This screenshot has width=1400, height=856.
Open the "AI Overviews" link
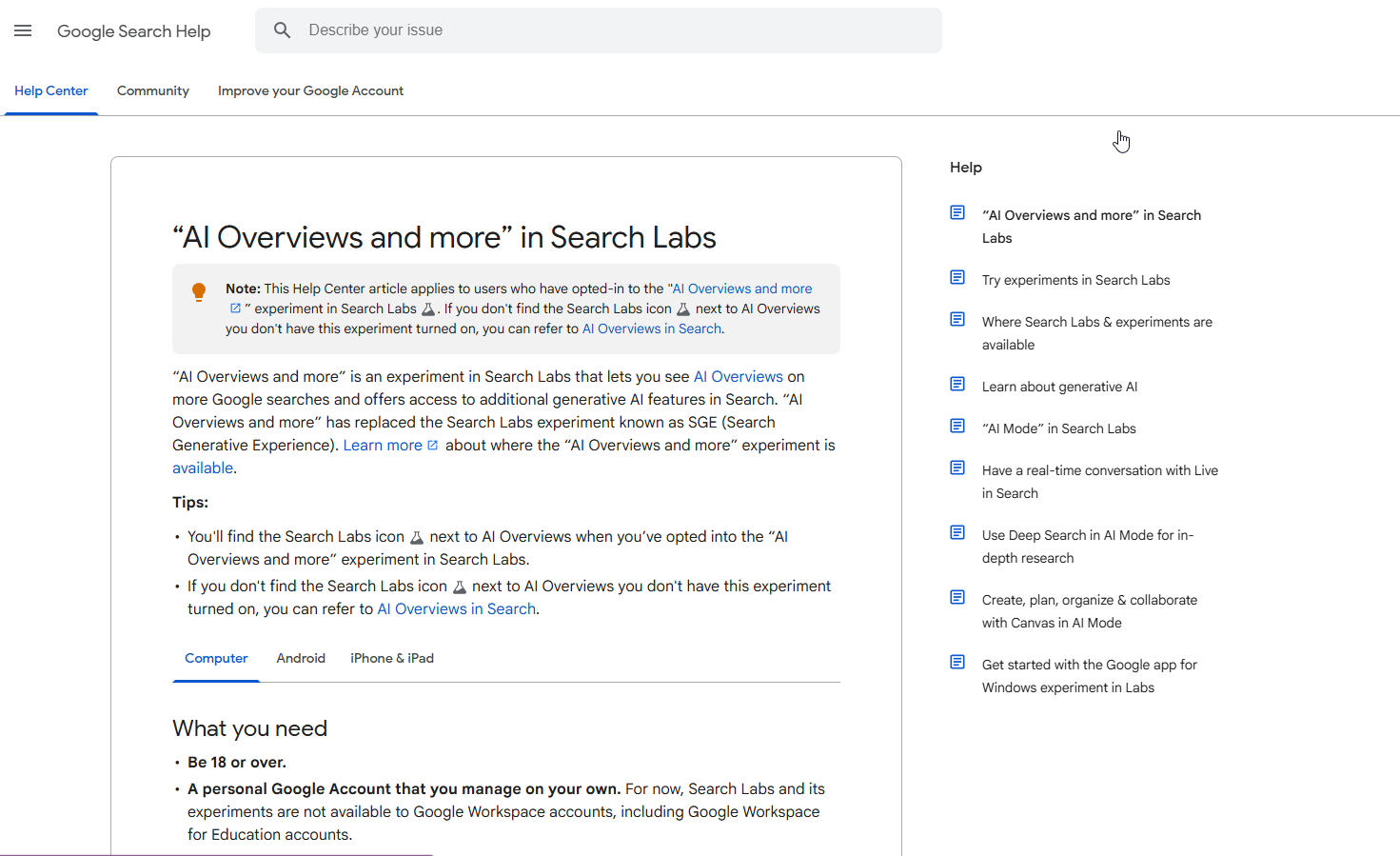pos(739,376)
